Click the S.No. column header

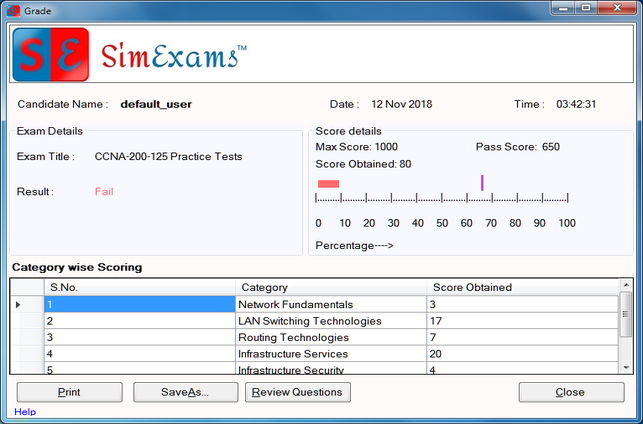(139, 287)
